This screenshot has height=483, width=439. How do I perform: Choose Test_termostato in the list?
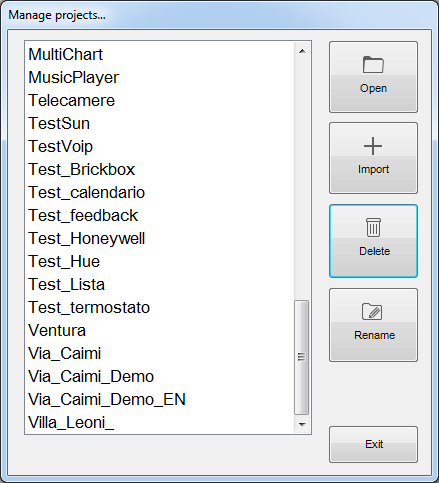pyautogui.click(x=160, y=307)
